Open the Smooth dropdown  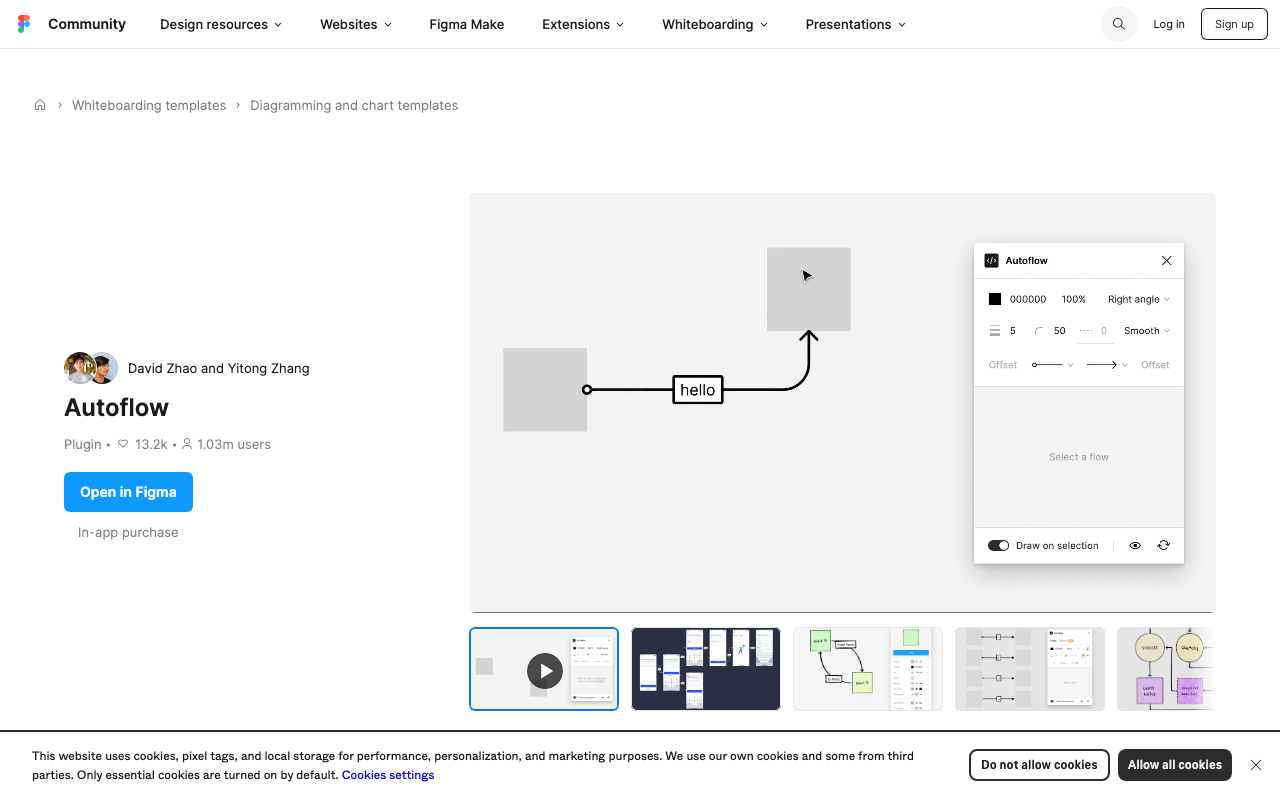[x=1147, y=331]
